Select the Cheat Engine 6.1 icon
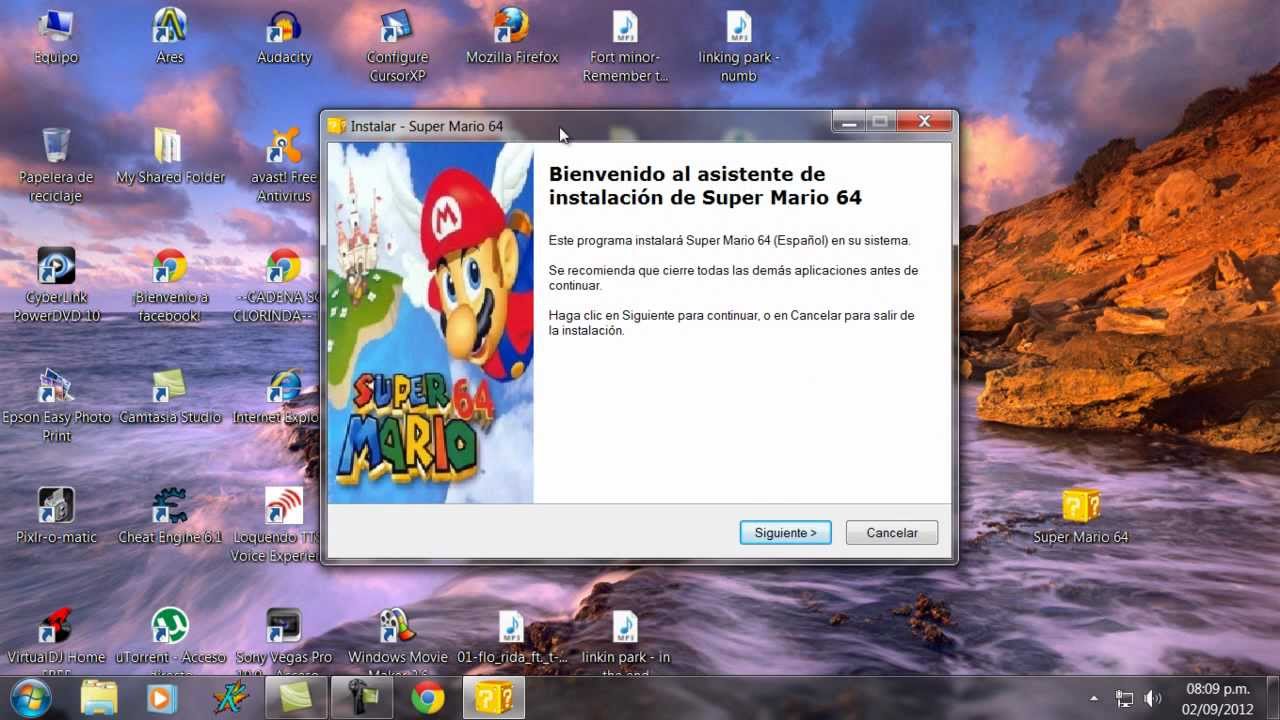Viewport: 1280px width, 720px height. pos(170,517)
